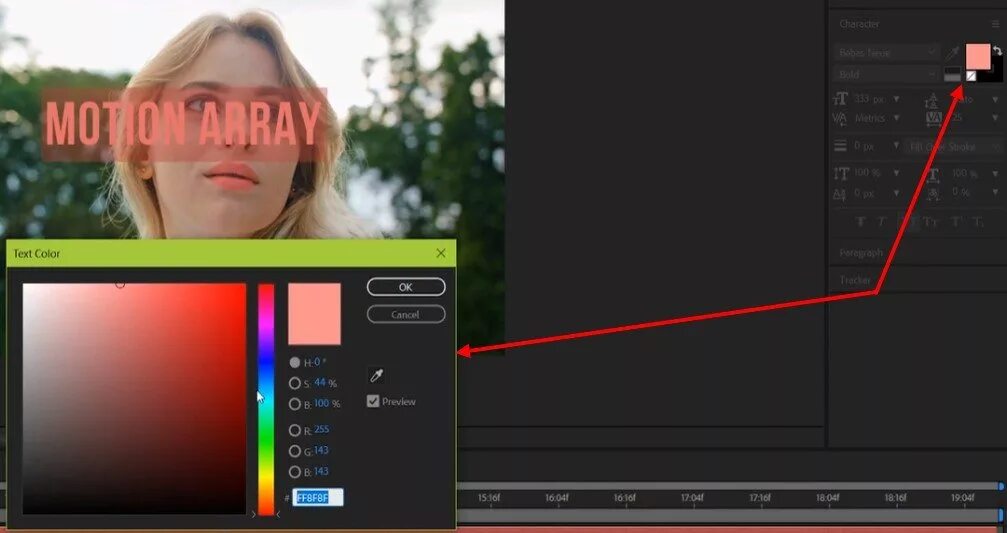Click the hex field showing FF8F8F
This screenshot has height=533, width=1007.
click(318, 498)
